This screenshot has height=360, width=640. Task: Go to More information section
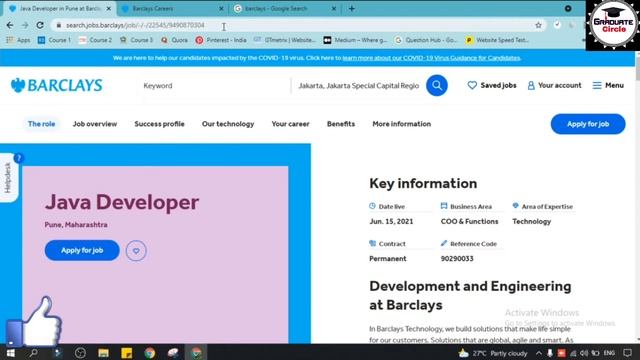(401, 124)
